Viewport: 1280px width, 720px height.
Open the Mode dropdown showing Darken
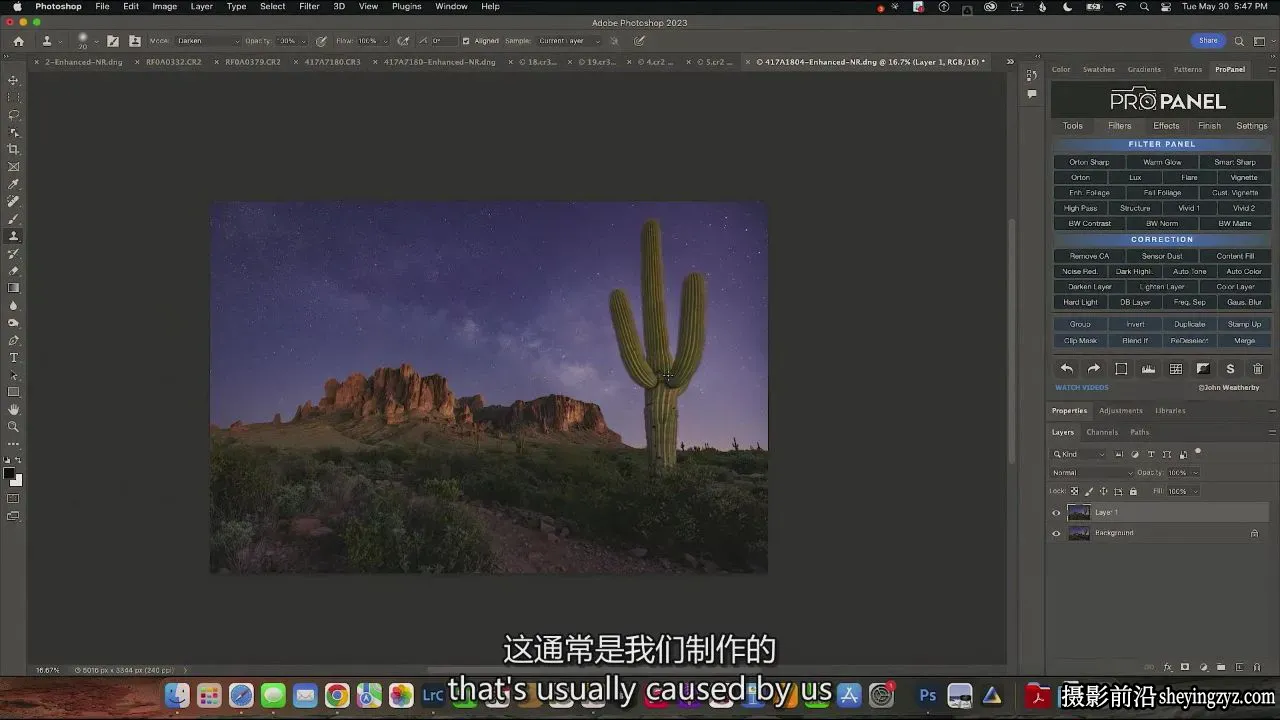point(208,41)
